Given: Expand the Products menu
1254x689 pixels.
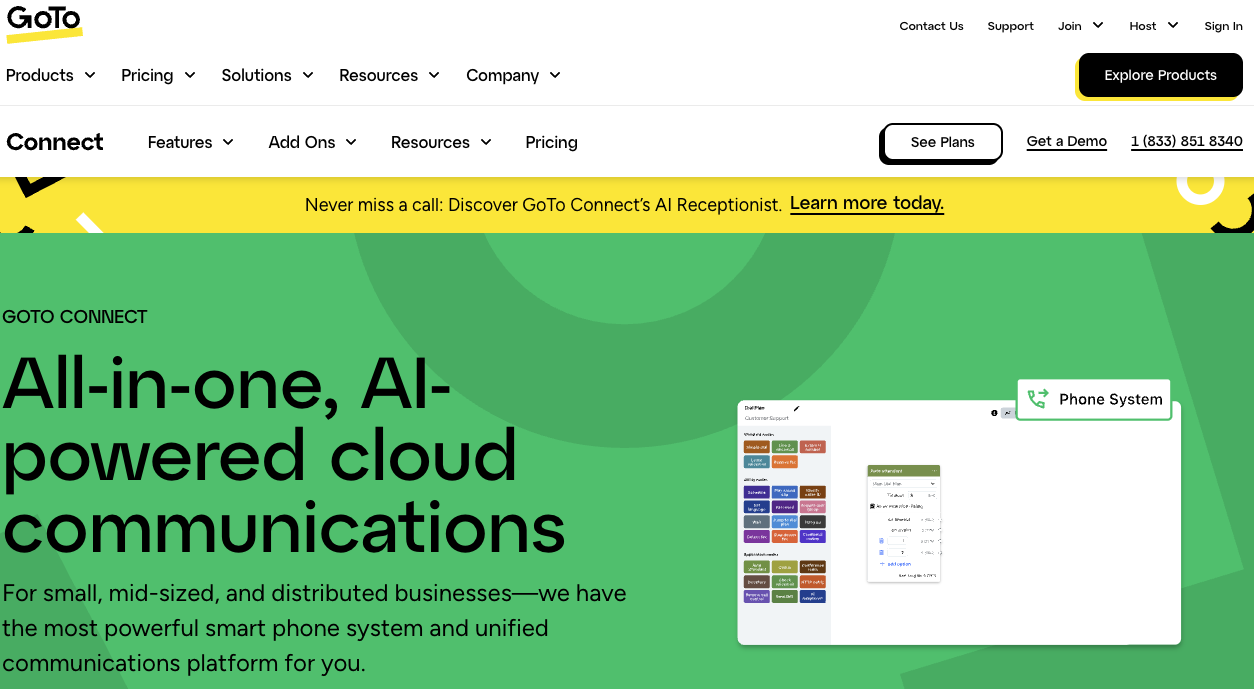Looking at the screenshot, I should click(x=51, y=75).
